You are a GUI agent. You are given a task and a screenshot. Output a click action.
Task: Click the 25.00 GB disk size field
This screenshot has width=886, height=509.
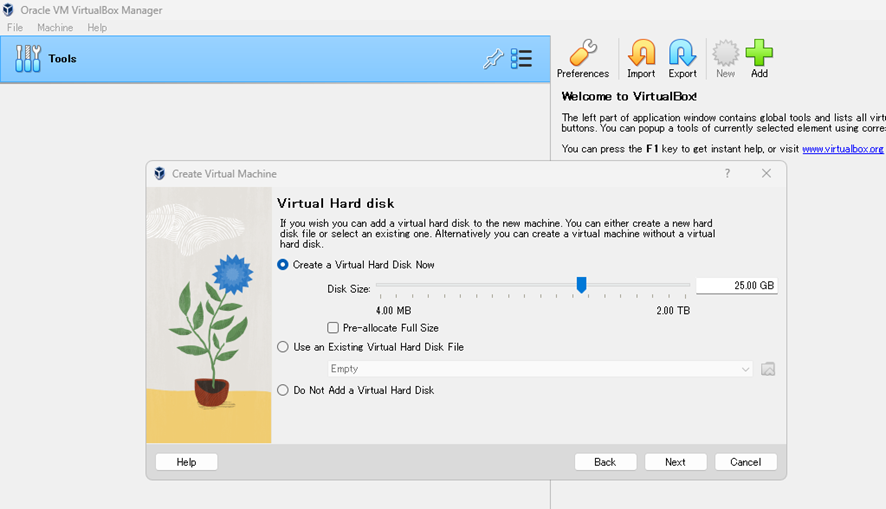pos(736,286)
